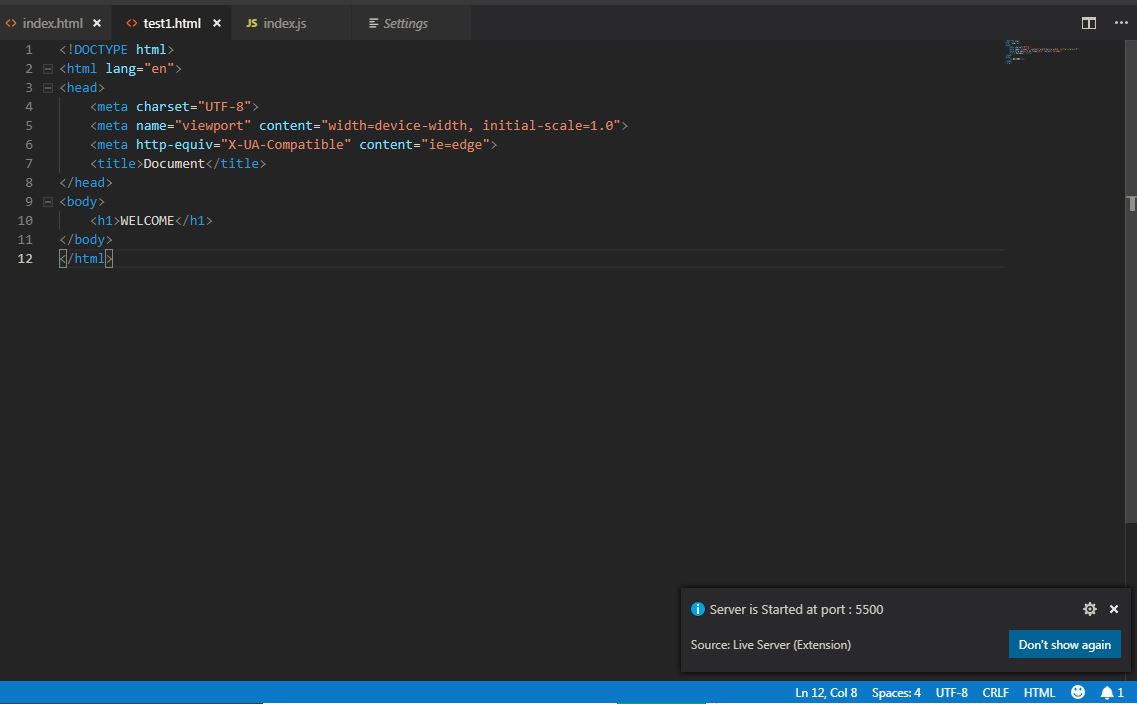Switch to the index.html tab

pyautogui.click(x=52, y=23)
